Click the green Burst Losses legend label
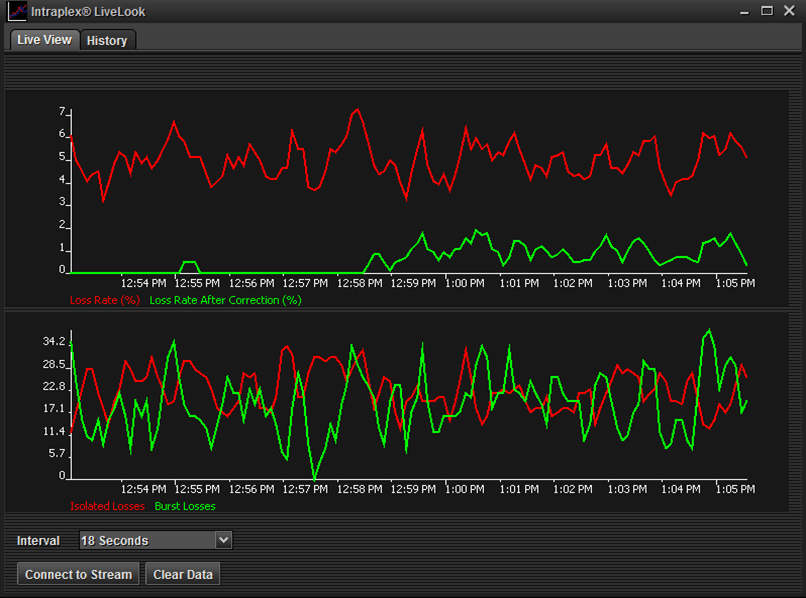 coord(185,506)
